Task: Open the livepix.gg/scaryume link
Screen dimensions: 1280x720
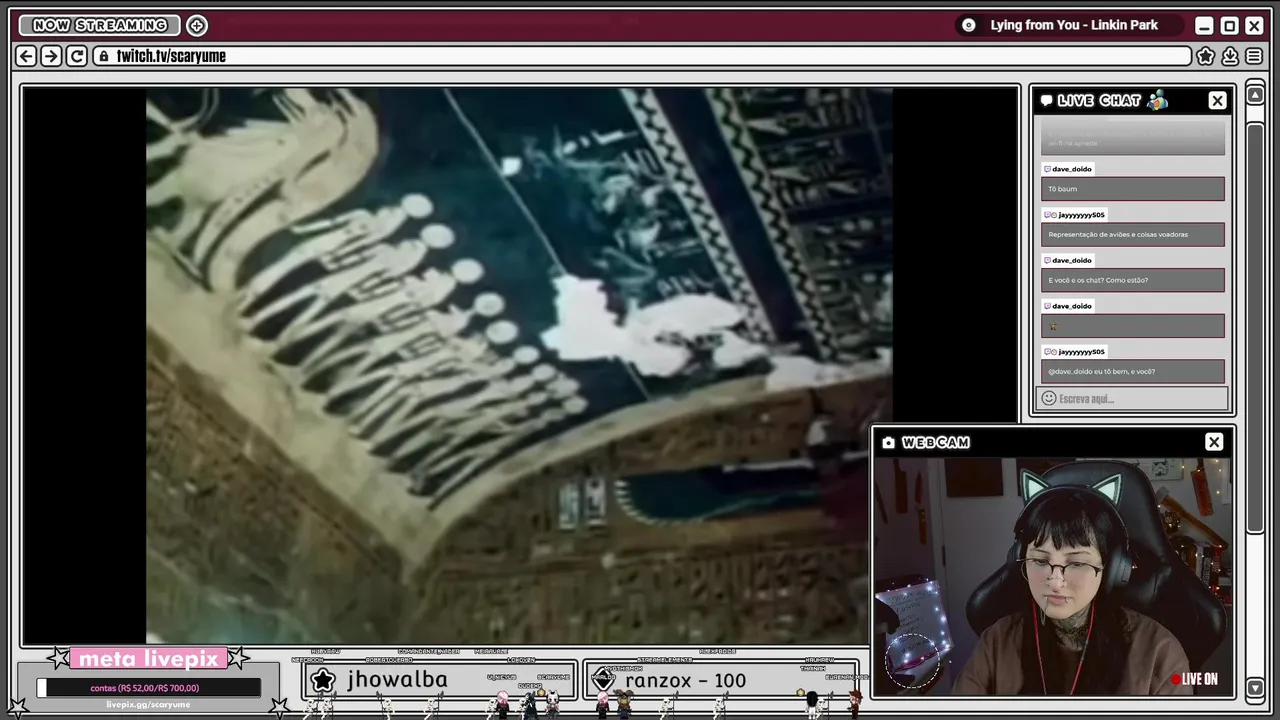Action: [x=148, y=705]
